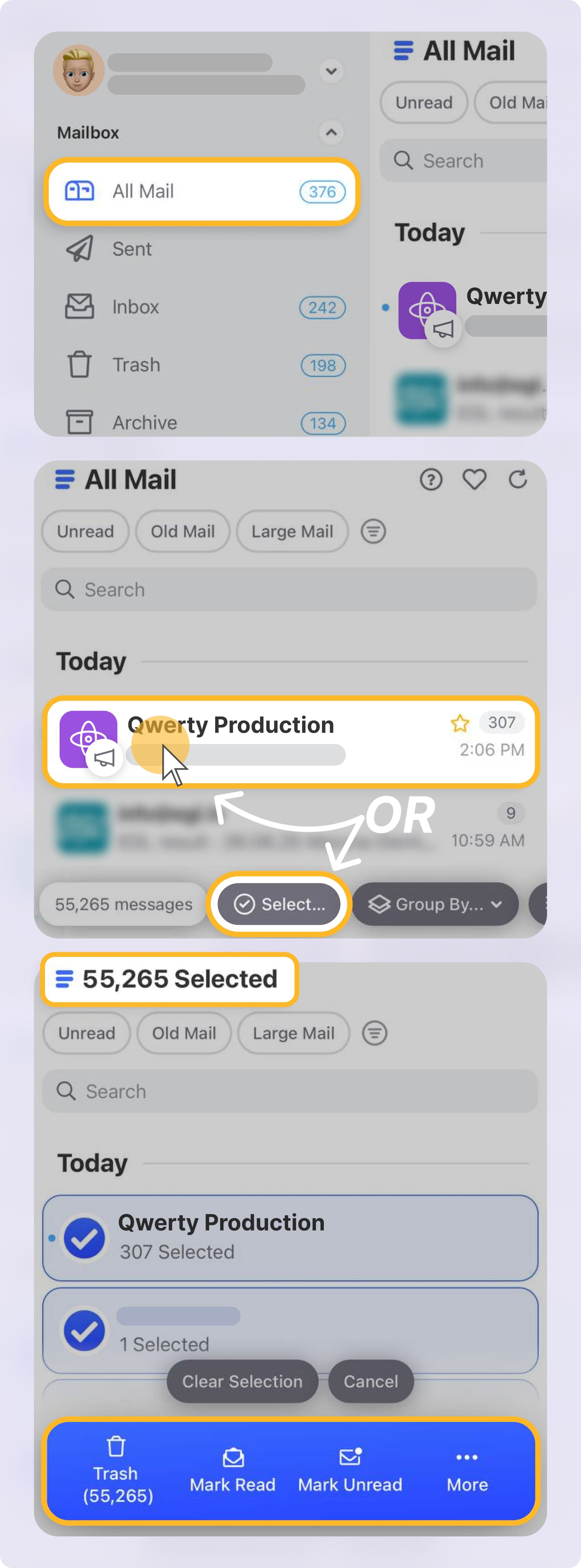This screenshot has height=1568, width=581.
Task: Click the Mark Read envelope icon
Action: [233, 1458]
